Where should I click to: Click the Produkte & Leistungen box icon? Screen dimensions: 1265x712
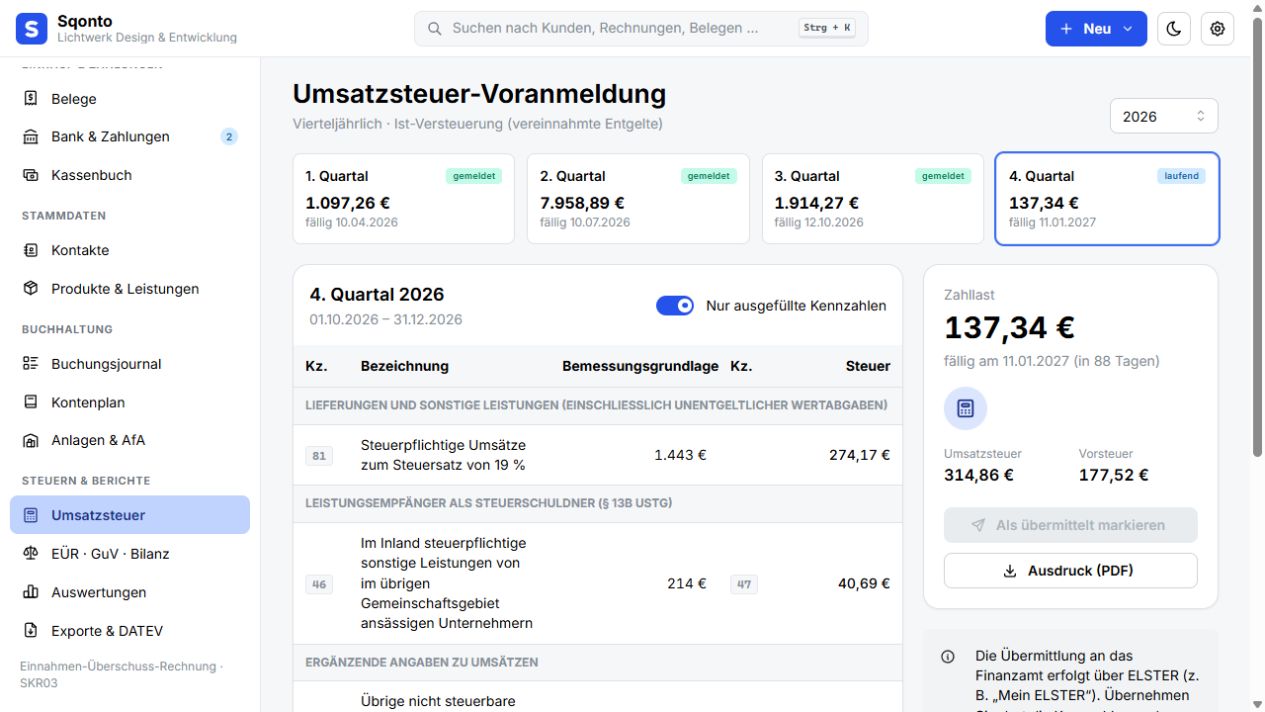[x=31, y=289]
